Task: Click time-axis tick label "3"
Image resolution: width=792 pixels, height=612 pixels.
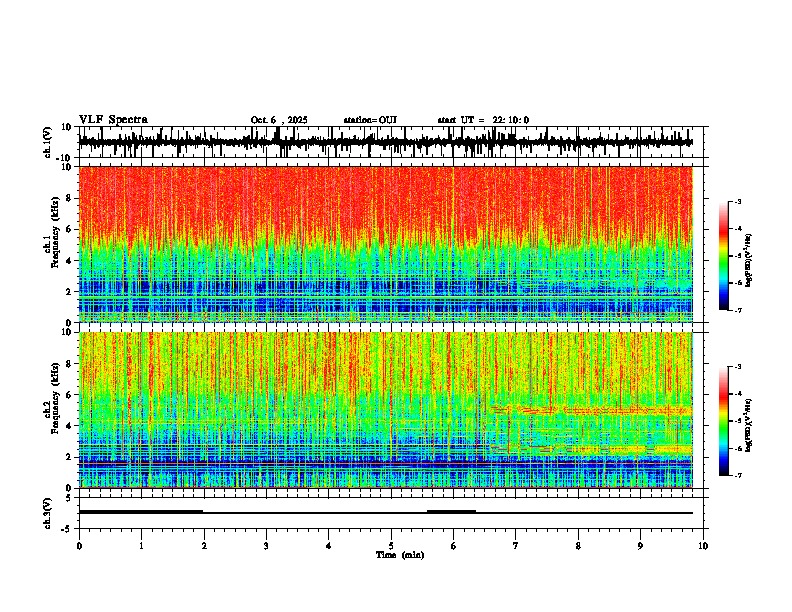Action: pyautogui.click(x=266, y=546)
